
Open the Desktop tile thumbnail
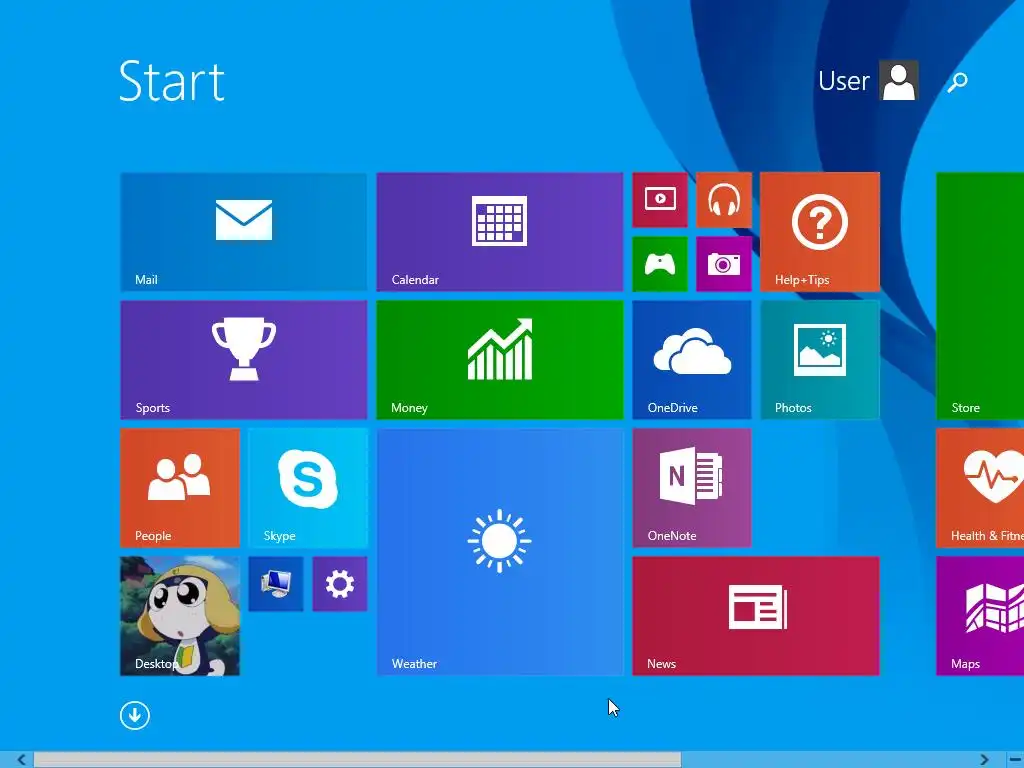pyautogui.click(x=180, y=616)
